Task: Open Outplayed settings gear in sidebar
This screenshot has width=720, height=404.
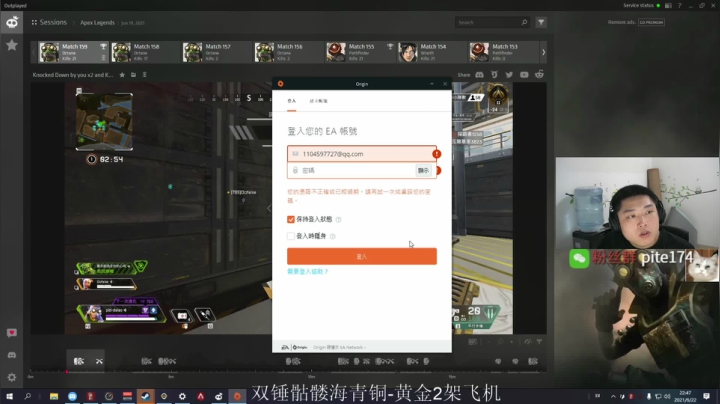Action: pos(11,377)
